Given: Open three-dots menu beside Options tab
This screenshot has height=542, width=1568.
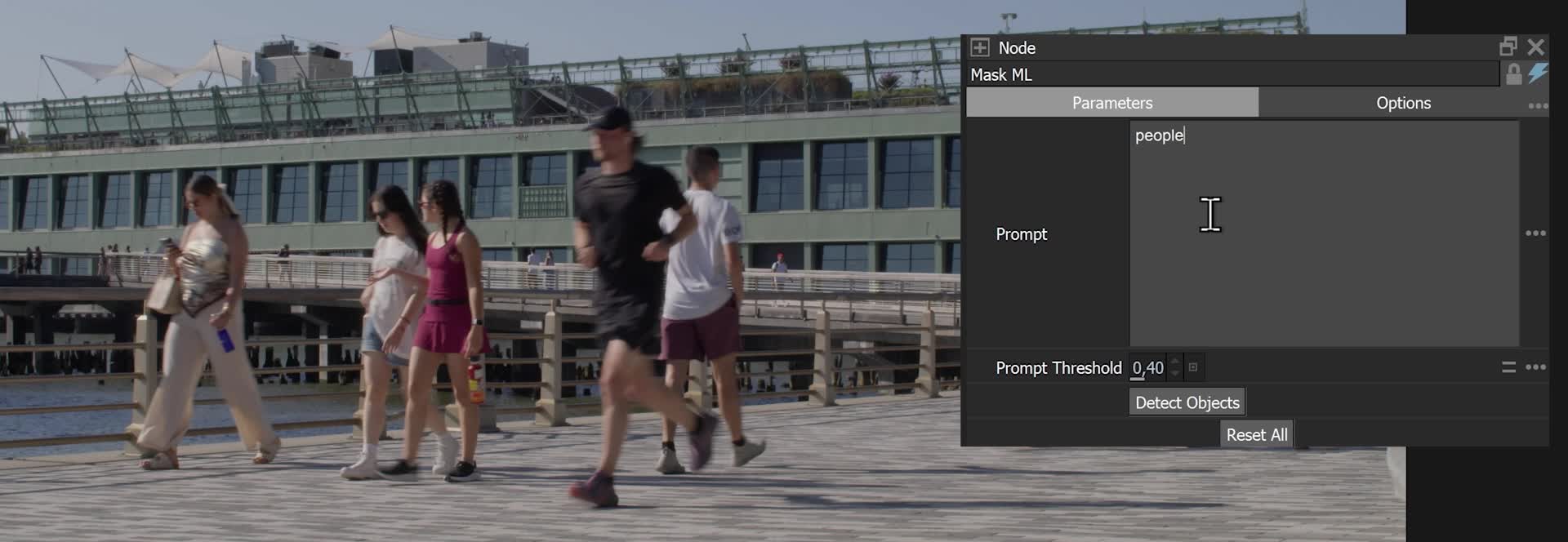Looking at the screenshot, I should (1537, 106).
